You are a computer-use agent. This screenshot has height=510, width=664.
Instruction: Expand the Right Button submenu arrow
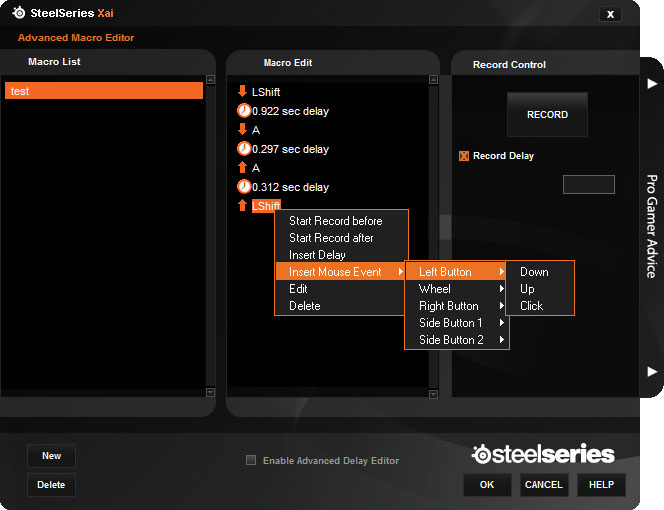pos(501,305)
